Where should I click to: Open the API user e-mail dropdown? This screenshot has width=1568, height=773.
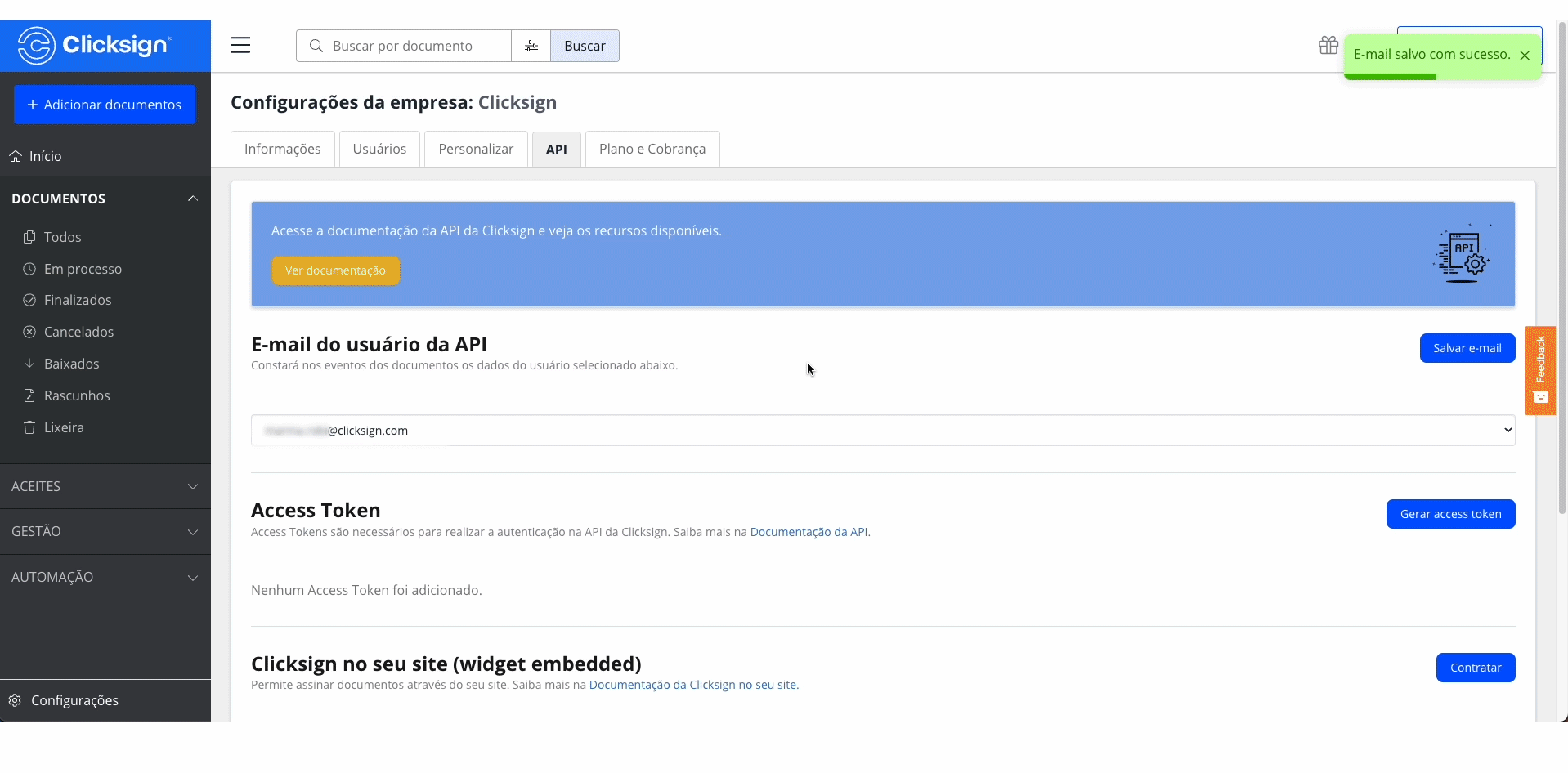(883, 431)
